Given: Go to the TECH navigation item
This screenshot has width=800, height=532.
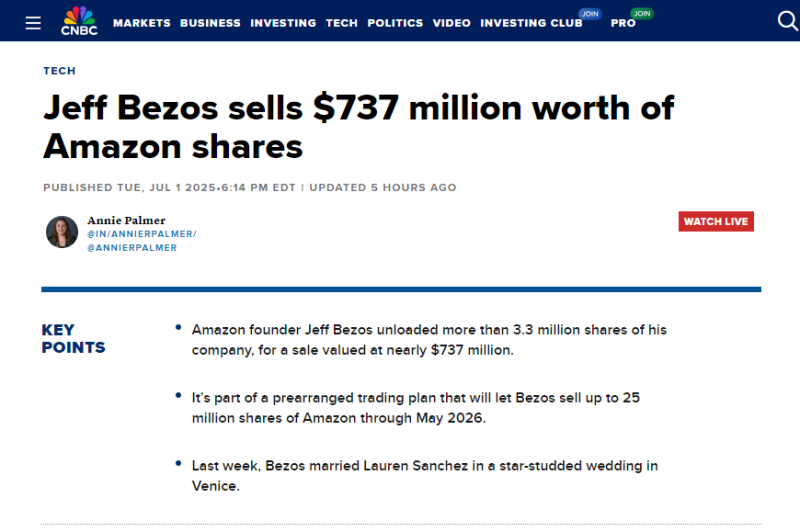Looking at the screenshot, I should 342,23.
